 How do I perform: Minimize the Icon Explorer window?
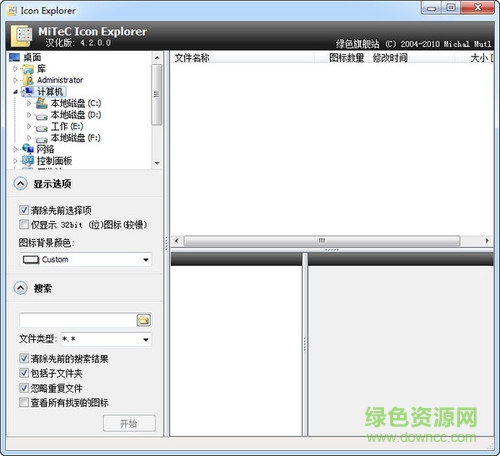432,8
